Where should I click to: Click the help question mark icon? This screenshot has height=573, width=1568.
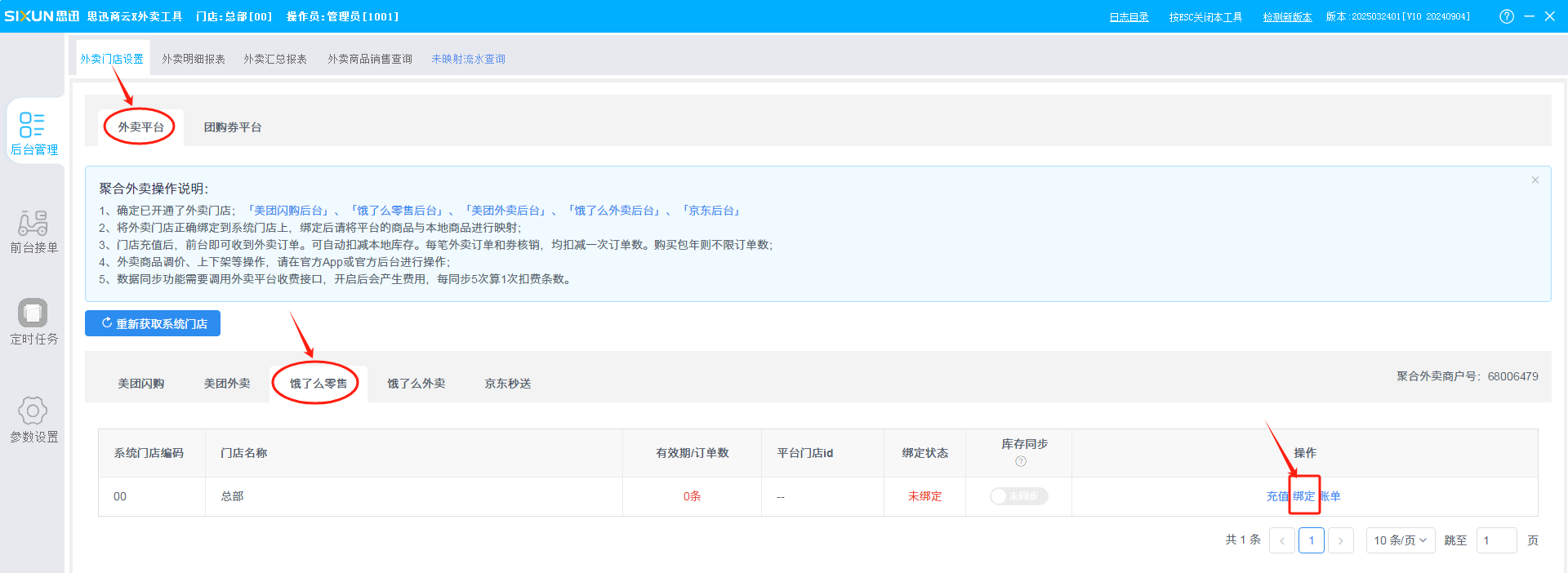tap(1507, 16)
